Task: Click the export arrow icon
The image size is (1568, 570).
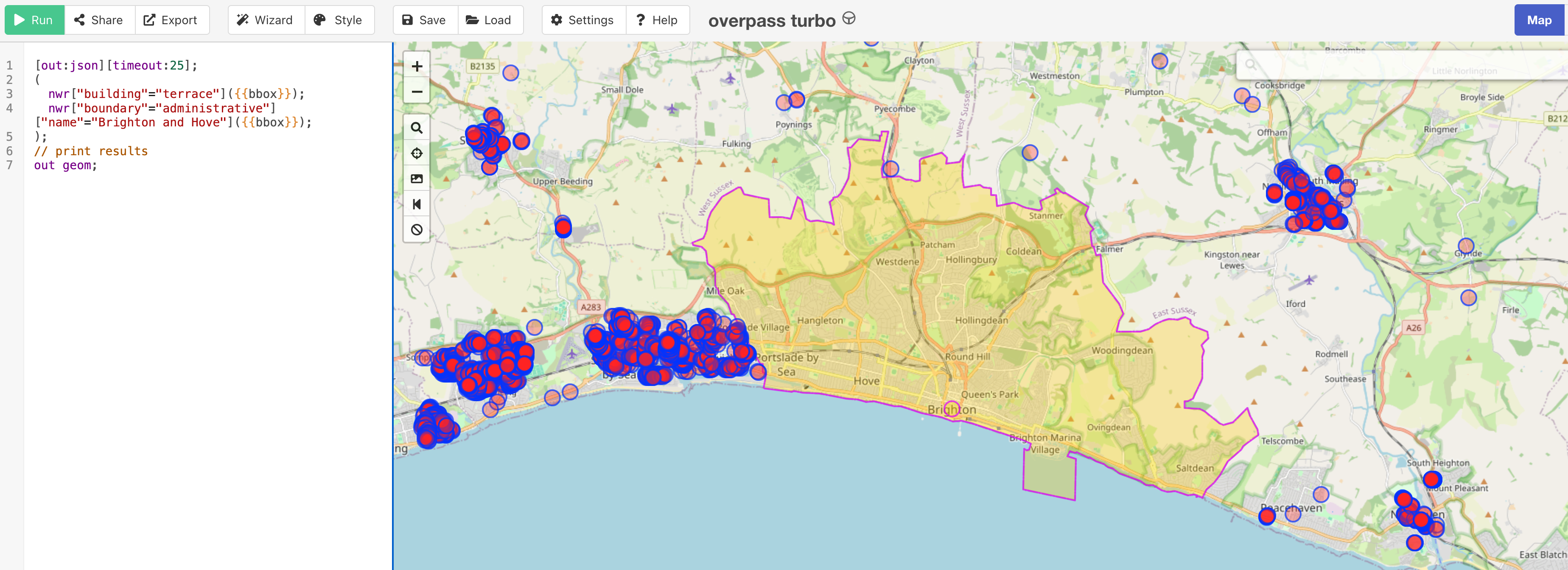Action: pos(149,20)
